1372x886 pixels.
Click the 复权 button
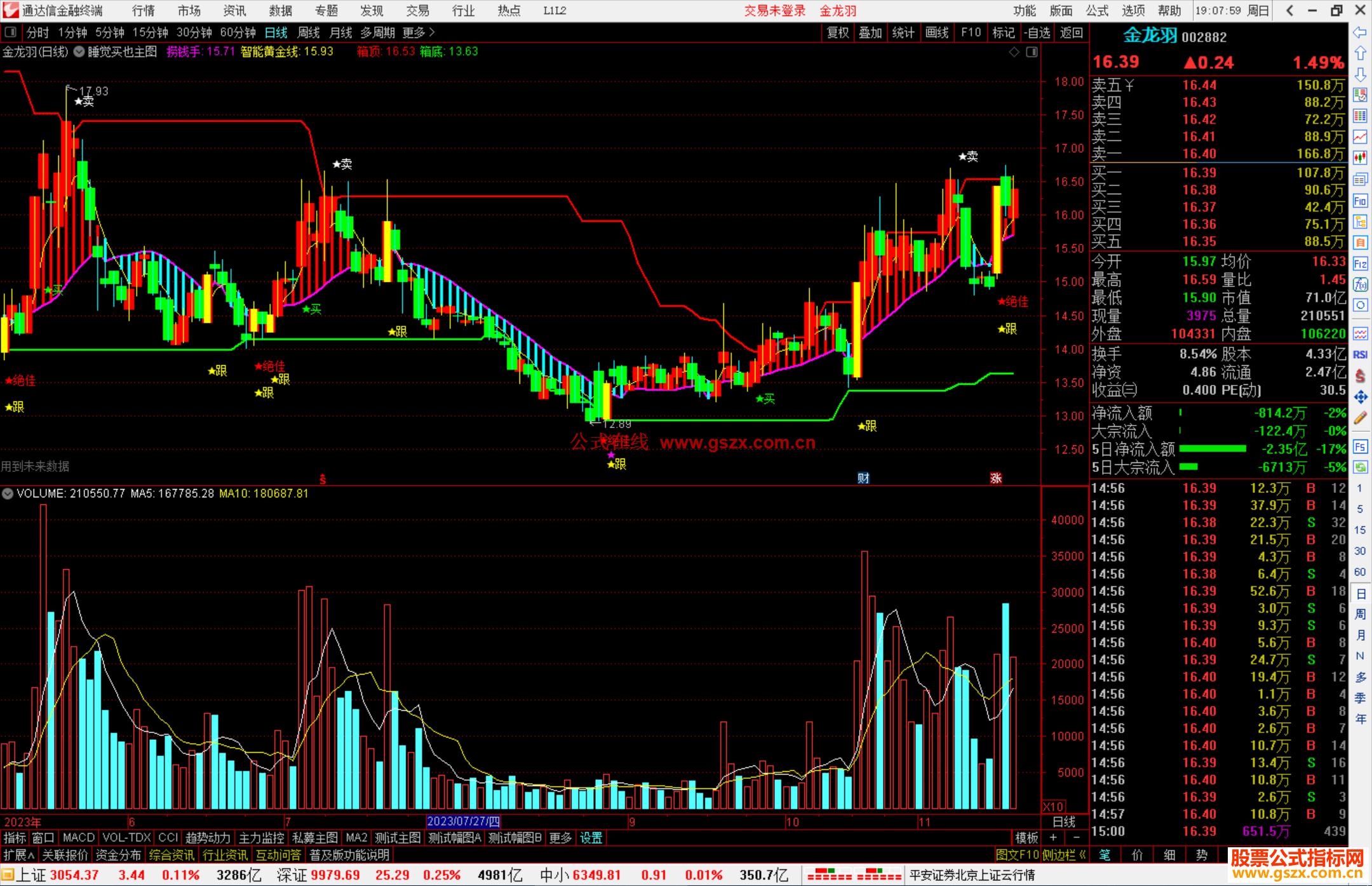pos(837,32)
